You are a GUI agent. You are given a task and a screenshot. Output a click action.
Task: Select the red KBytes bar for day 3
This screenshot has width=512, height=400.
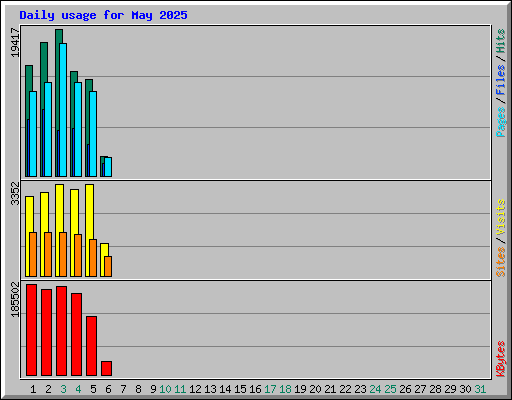pyautogui.click(x=61, y=331)
